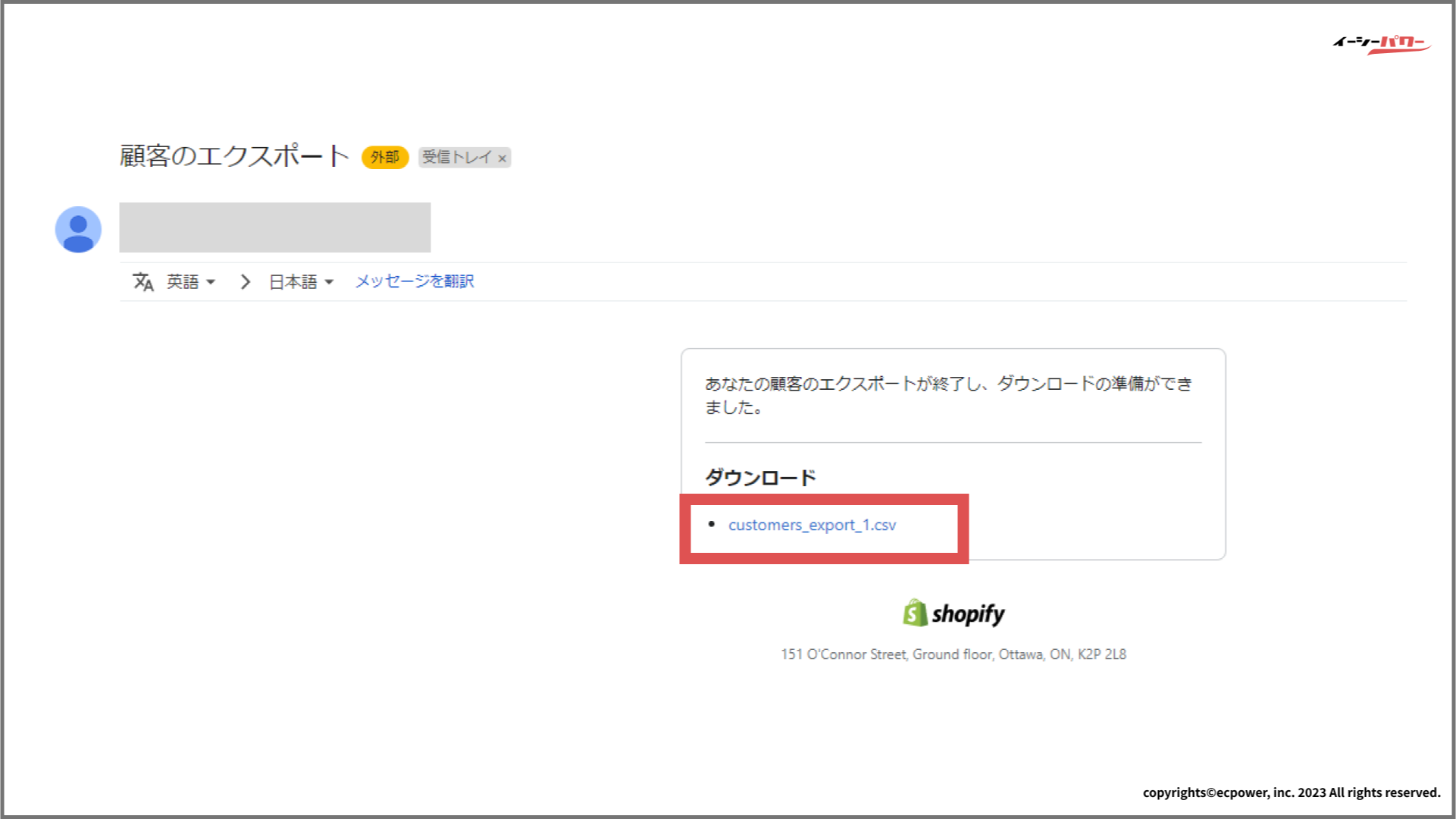This screenshot has height=819, width=1456.
Task: Remove the 受信トレイ label with x
Action: (502, 158)
